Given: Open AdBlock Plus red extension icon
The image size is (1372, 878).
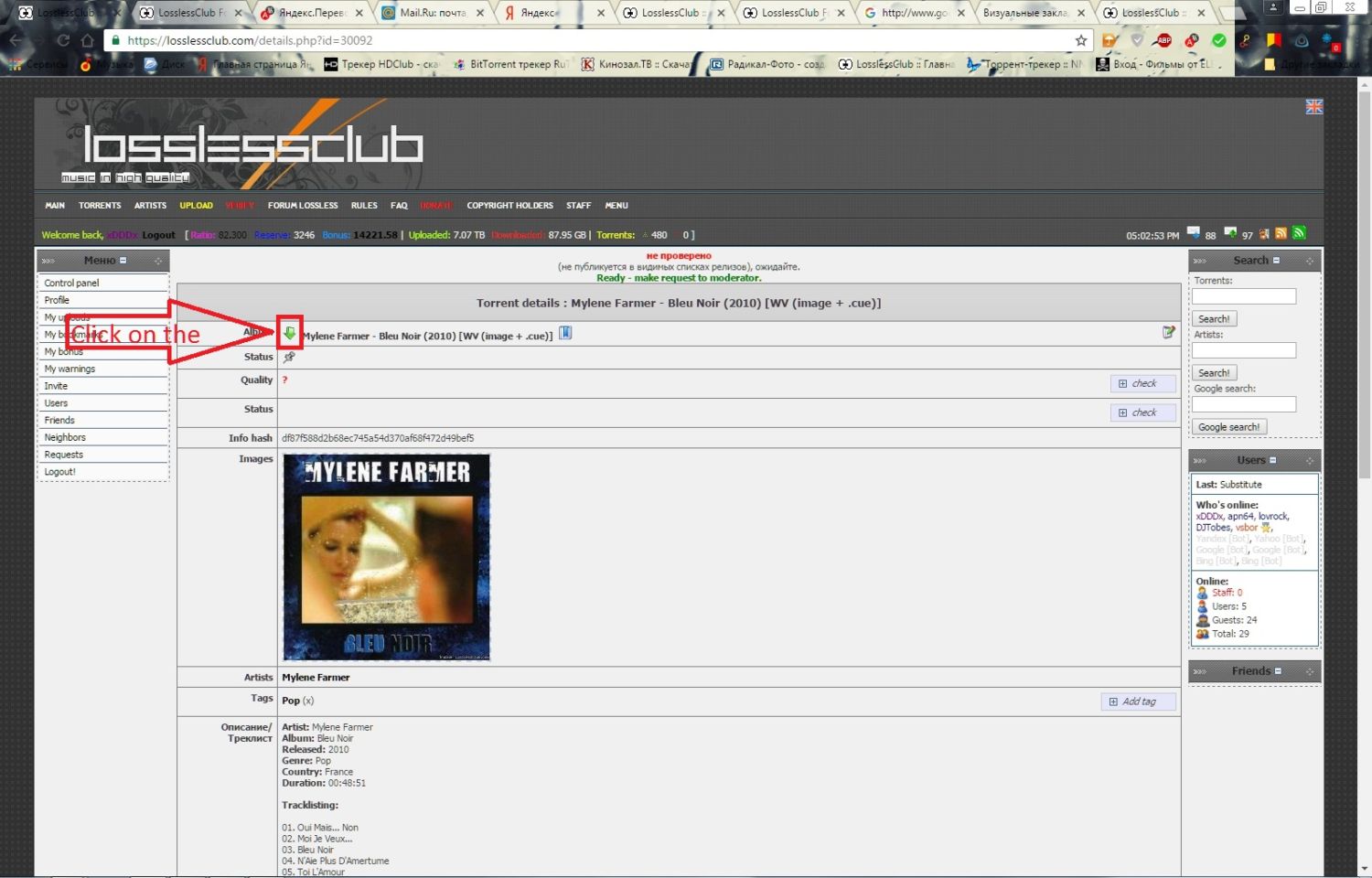Looking at the screenshot, I should pos(1163,40).
